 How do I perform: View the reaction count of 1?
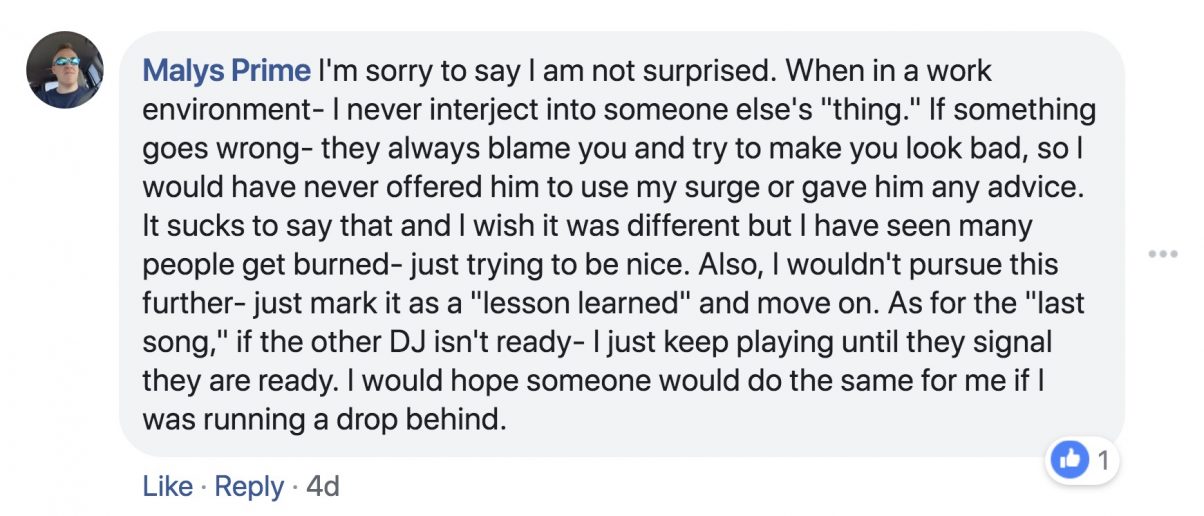1104,460
